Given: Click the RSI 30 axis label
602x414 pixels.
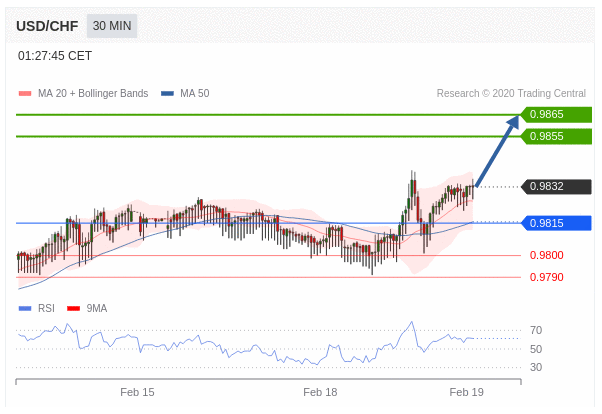Looking at the screenshot, I should tap(536, 368).
